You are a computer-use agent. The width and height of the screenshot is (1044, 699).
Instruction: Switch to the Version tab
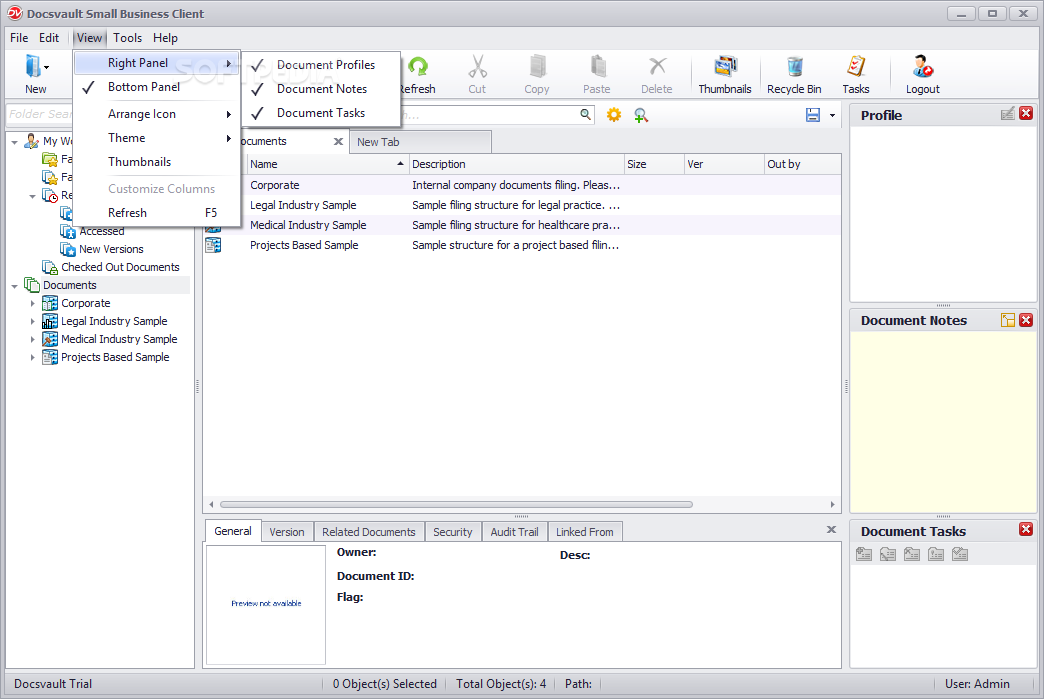[287, 532]
